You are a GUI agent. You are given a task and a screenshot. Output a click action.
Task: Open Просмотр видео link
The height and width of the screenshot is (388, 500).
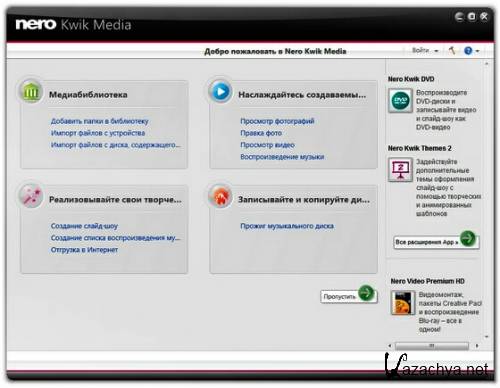coord(267,145)
